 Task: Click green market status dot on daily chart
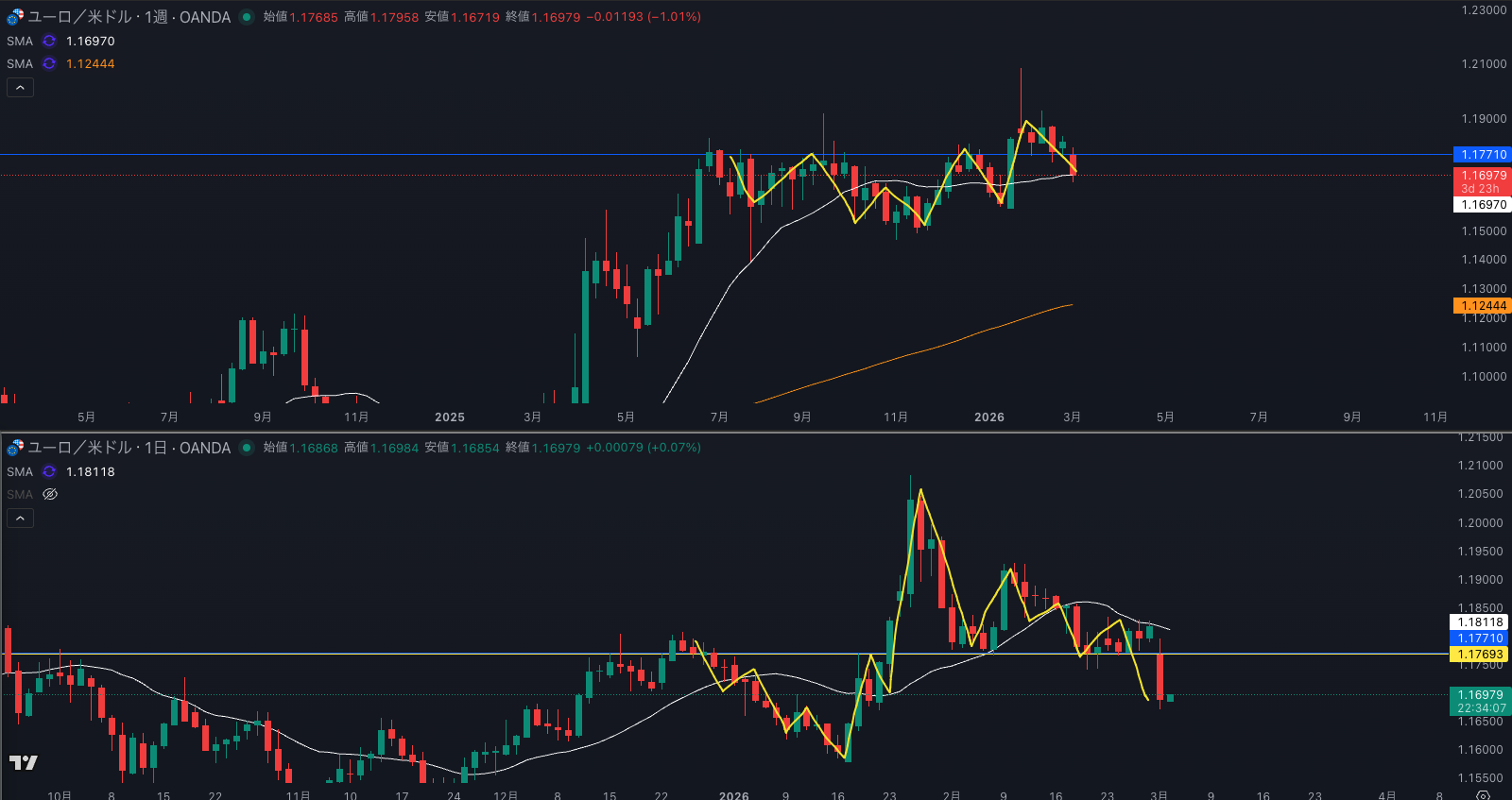point(247,448)
